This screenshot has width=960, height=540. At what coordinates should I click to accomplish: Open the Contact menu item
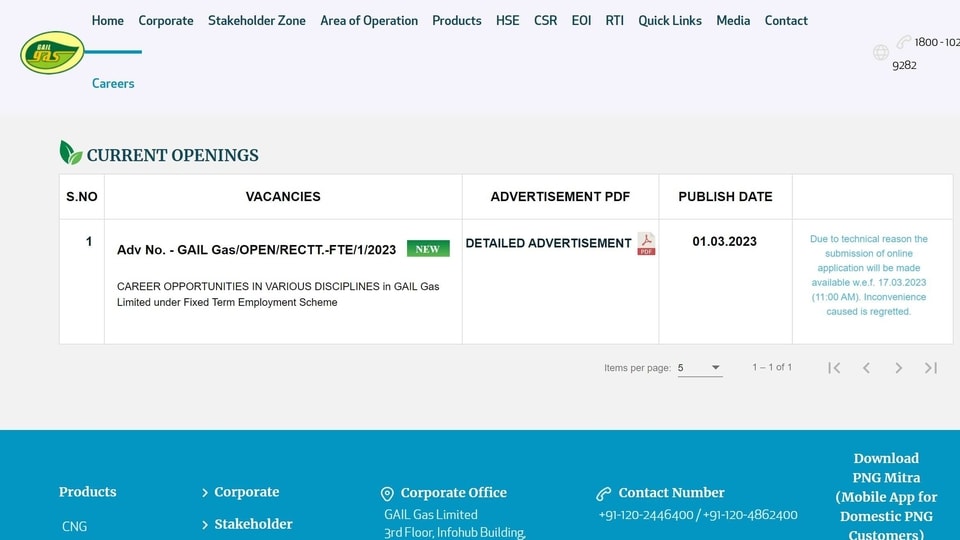point(786,21)
